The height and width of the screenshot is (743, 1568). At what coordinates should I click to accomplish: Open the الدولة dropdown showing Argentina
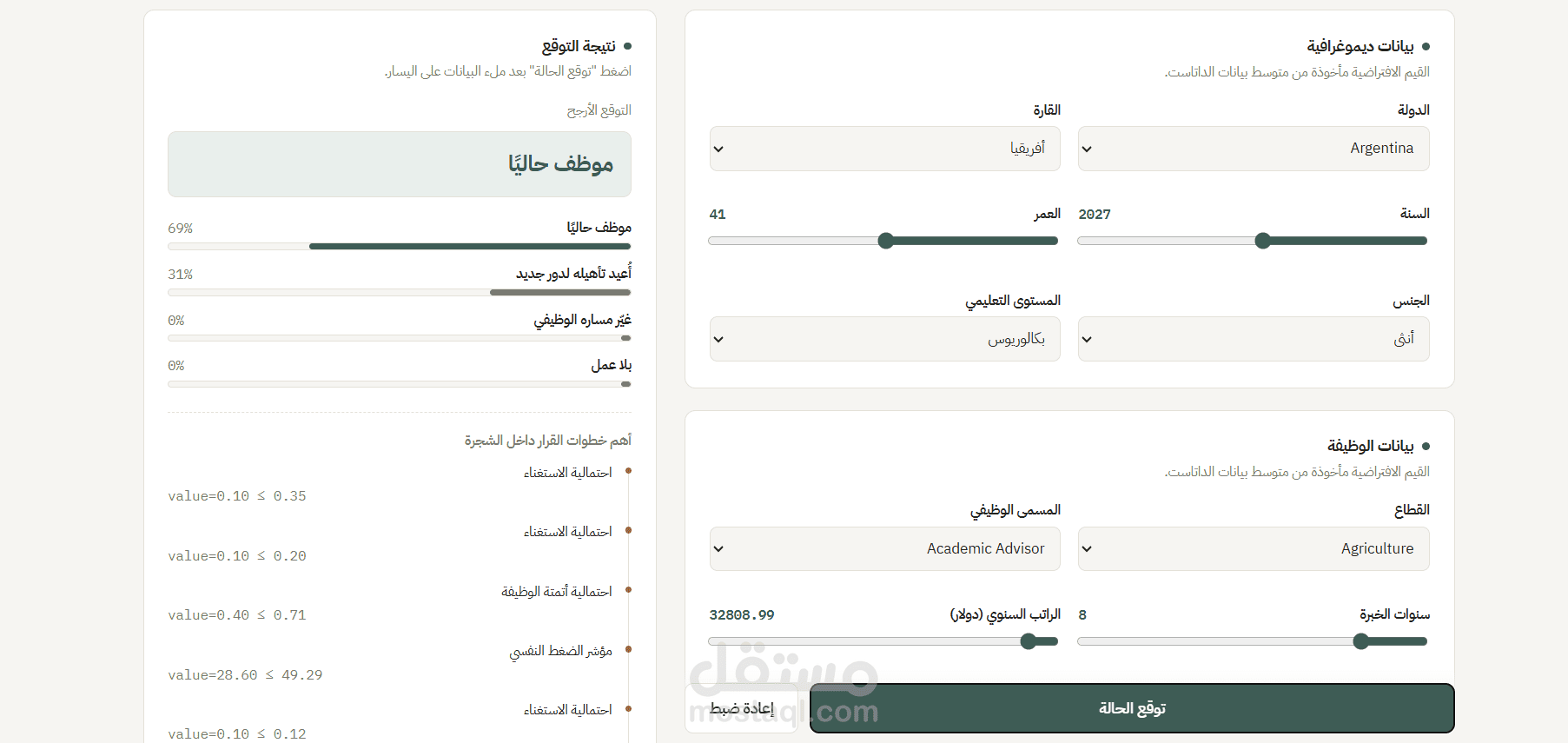click(1254, 149)
